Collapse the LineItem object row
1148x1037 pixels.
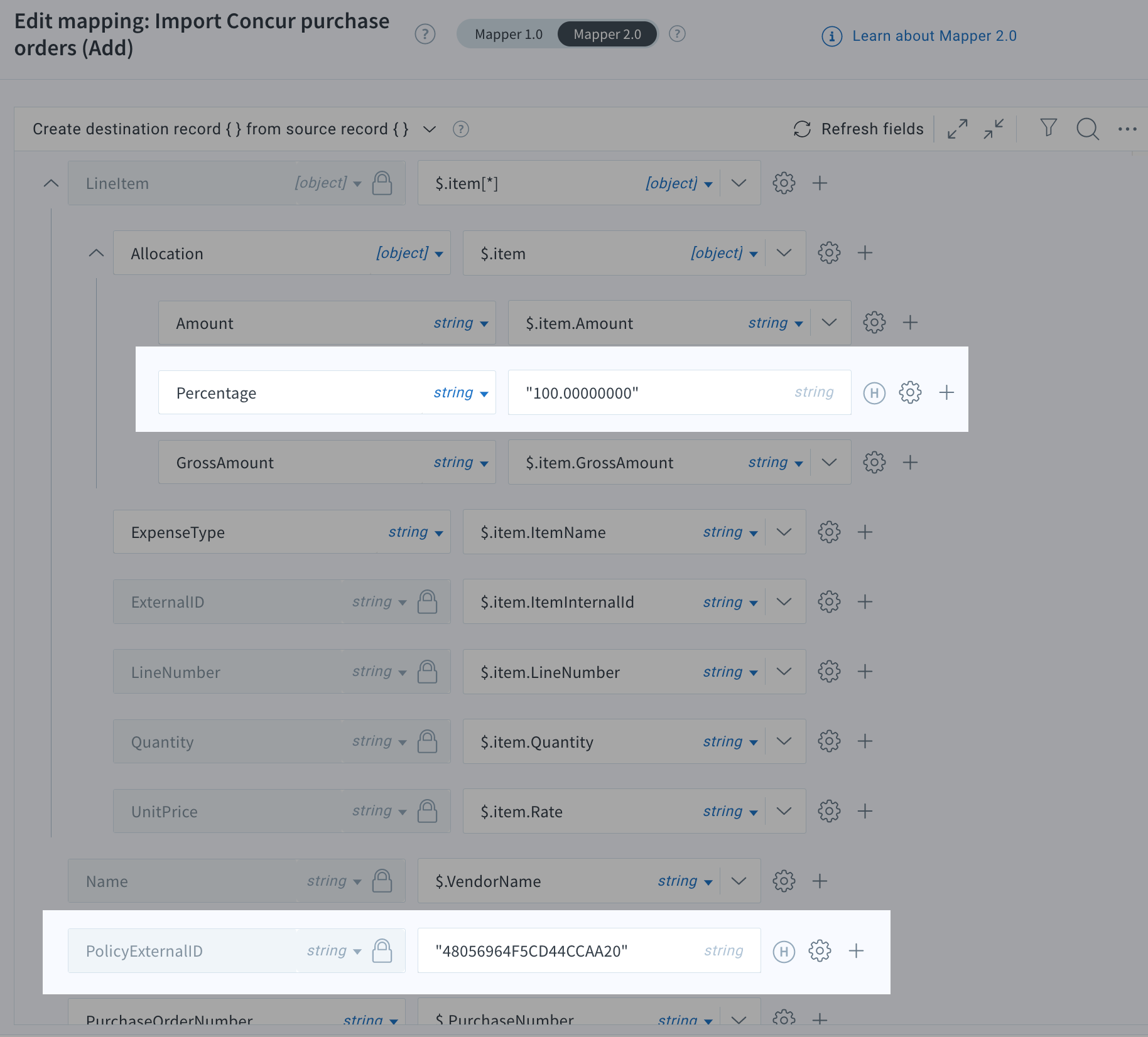click(x=51, y=183)
